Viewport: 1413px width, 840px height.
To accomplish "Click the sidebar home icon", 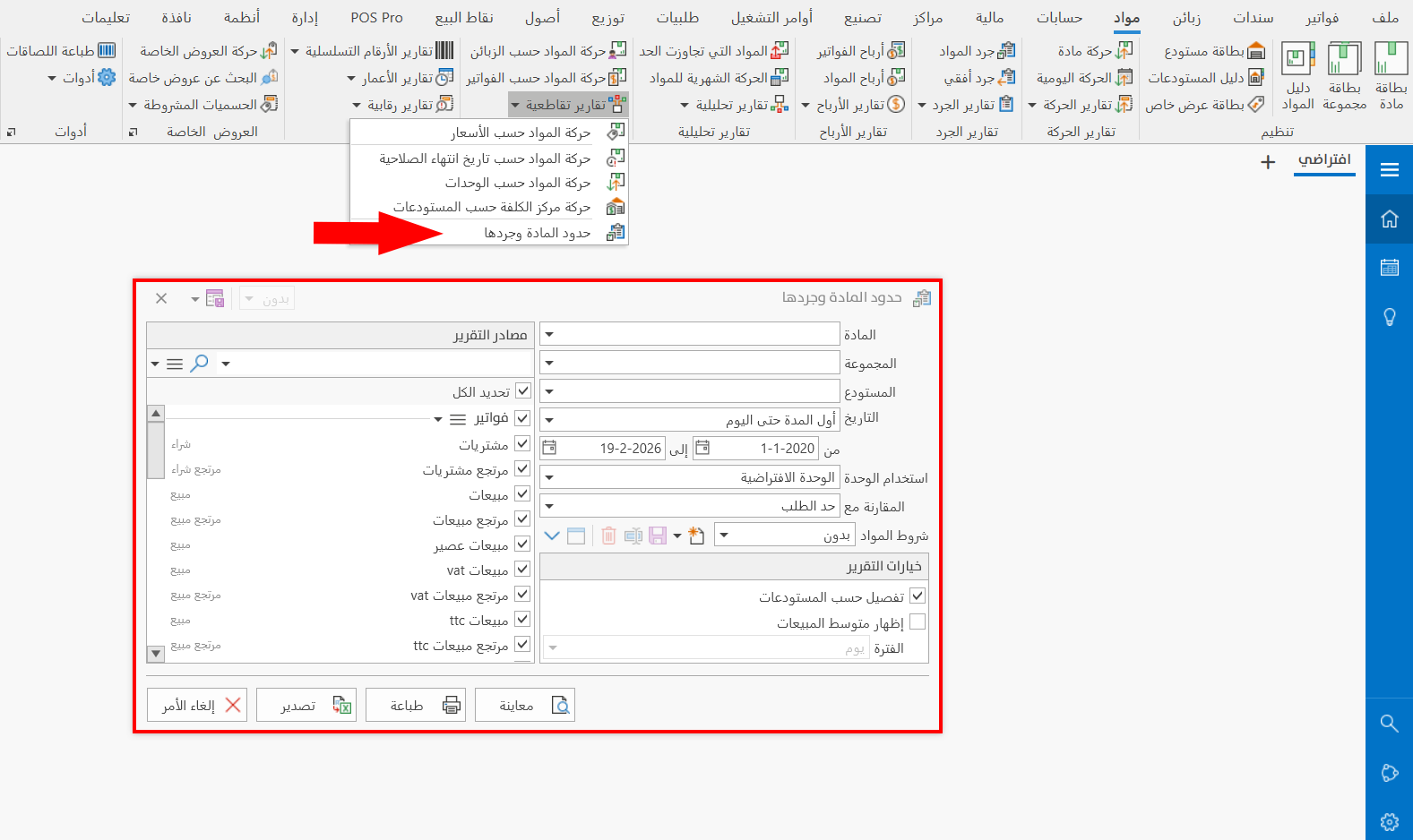I will coord(1389,219).
